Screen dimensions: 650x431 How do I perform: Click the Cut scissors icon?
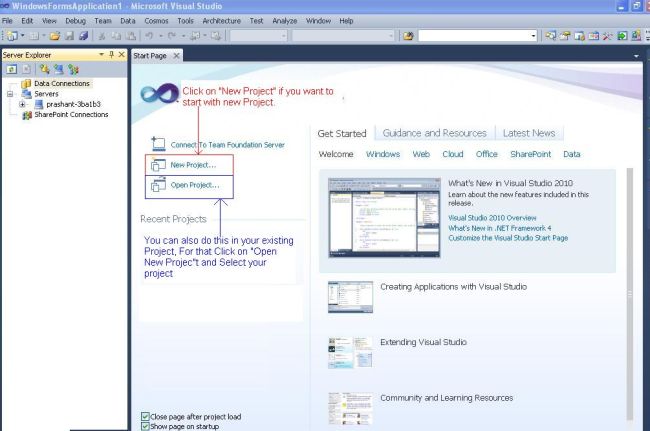coord(102,36)
